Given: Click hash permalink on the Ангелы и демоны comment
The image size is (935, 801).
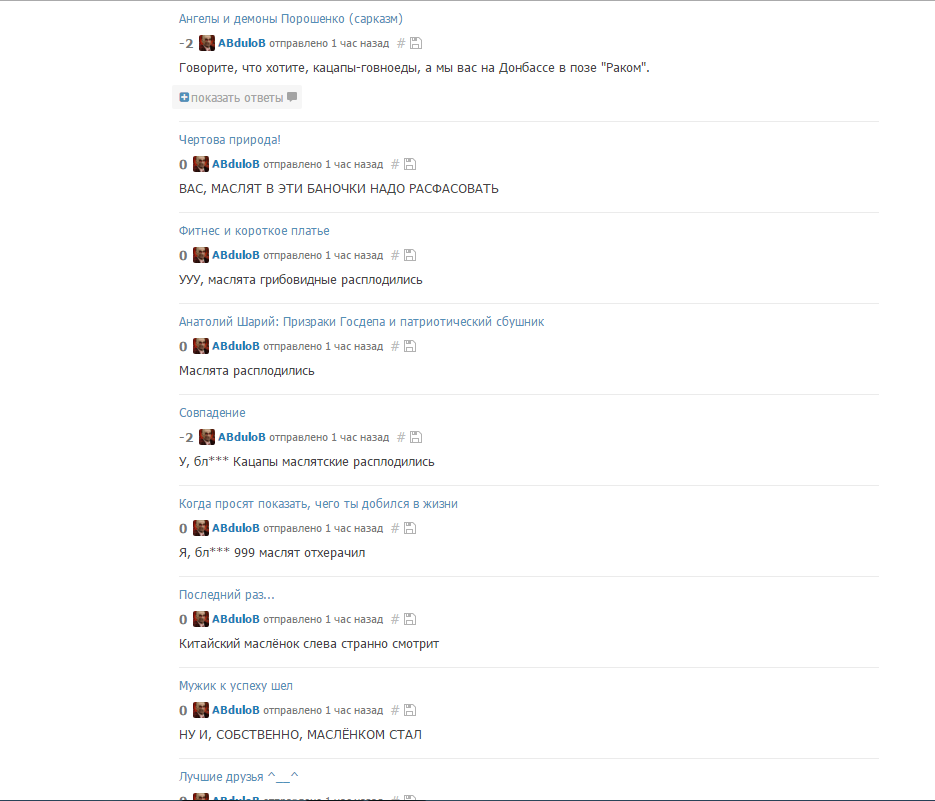Looking at the screenshot, I should [401, 43].
